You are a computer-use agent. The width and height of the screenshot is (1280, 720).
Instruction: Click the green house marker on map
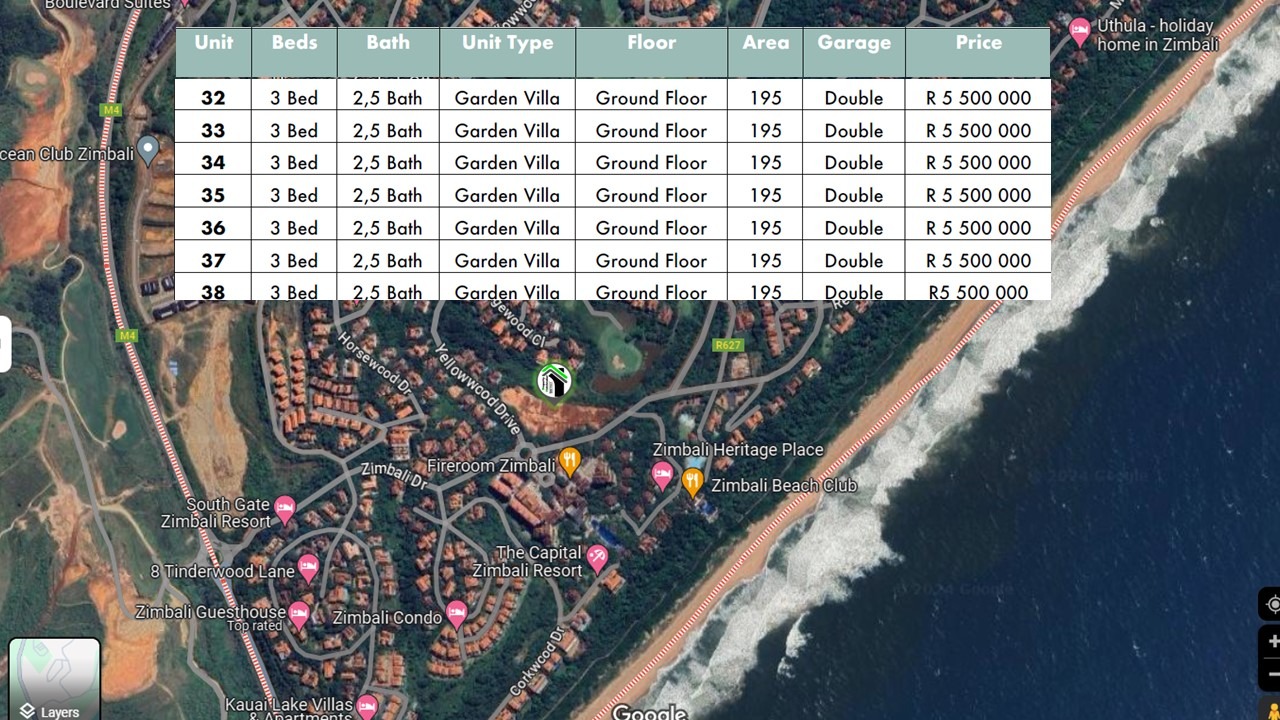(554, 382)
